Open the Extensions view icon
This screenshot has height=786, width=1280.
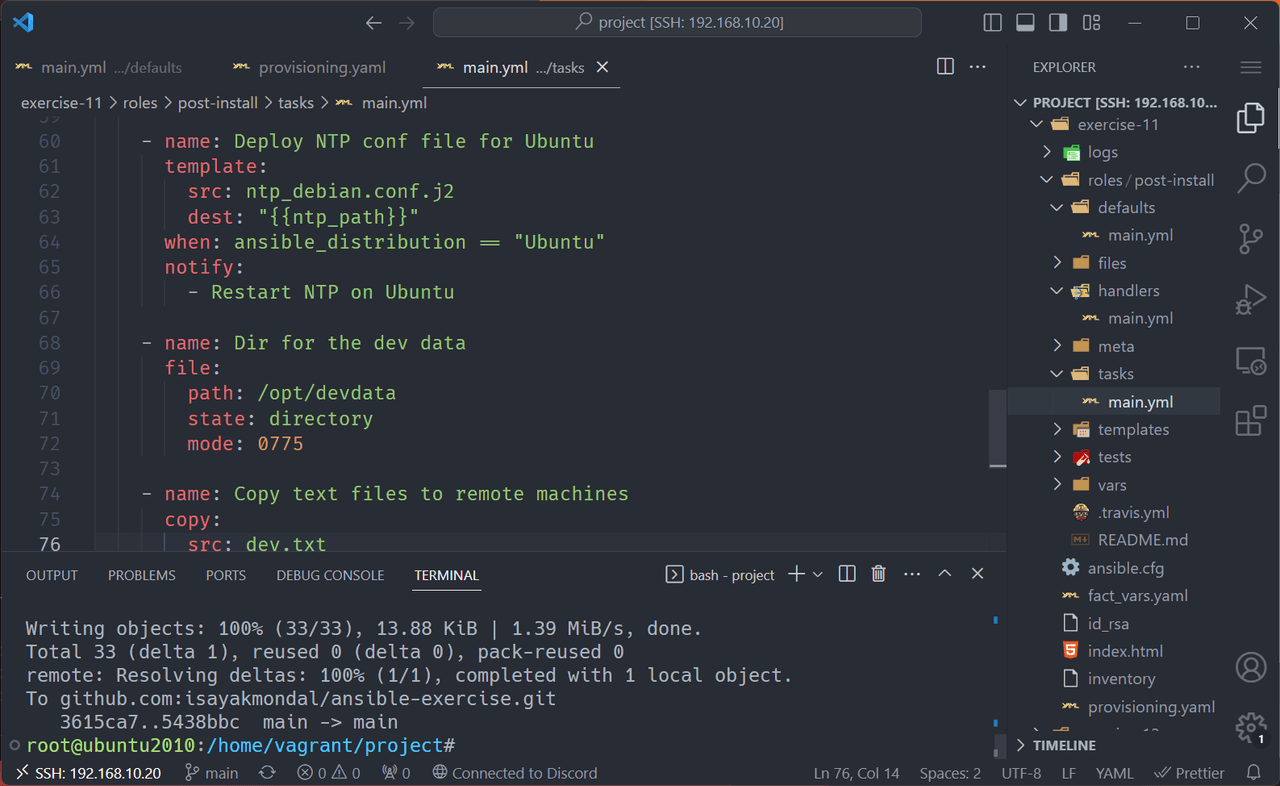click(x=1251, y=421)
